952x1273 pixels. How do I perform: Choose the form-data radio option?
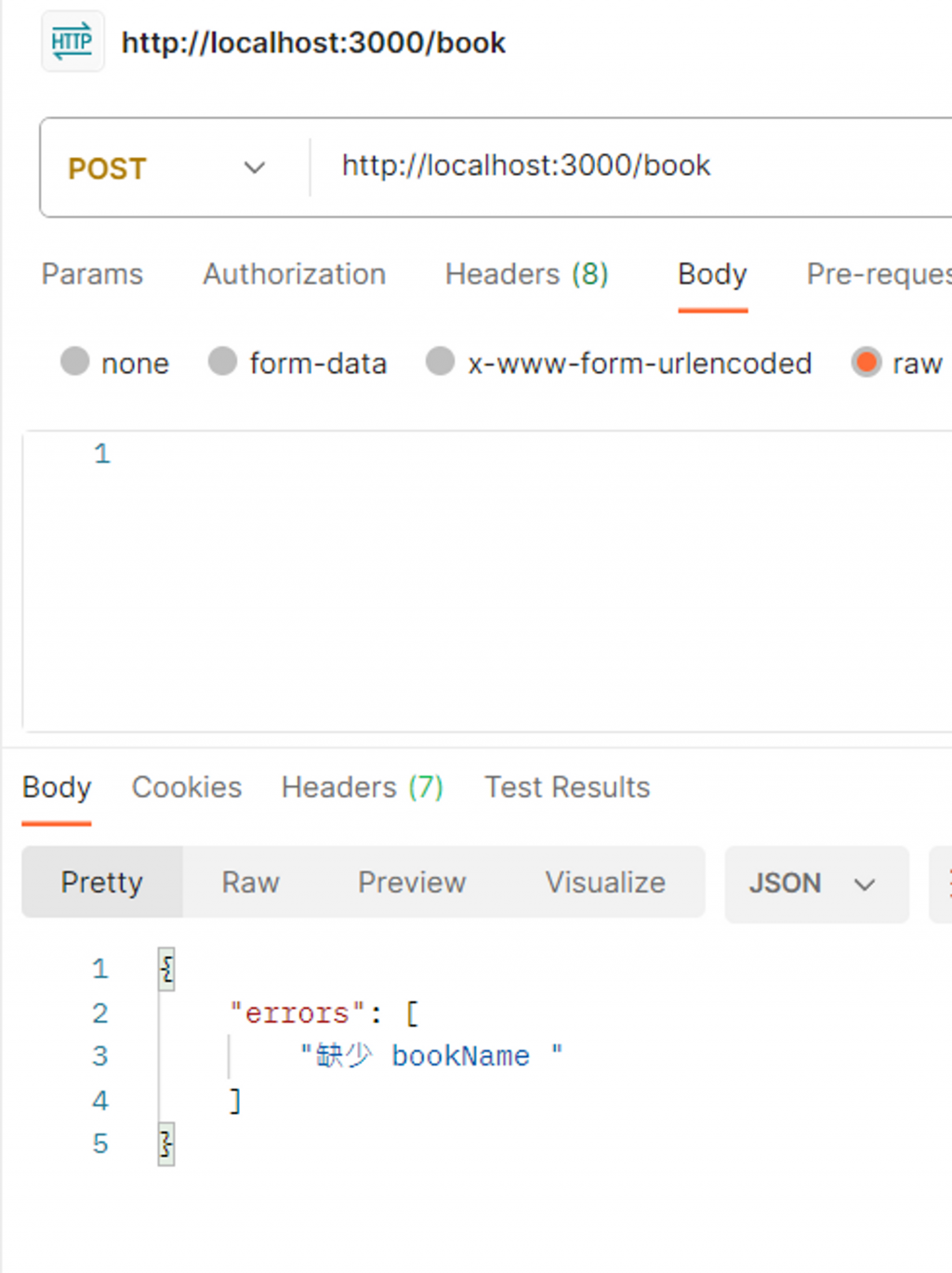pyautogui.click(x=223, y=362)
